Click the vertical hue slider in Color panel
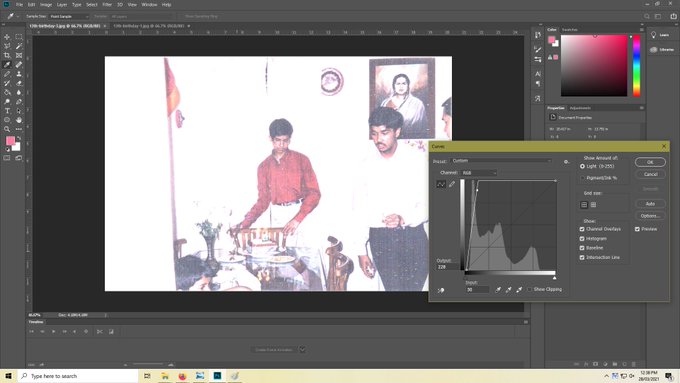Image resolution: width=680 pixels, height=383 pixels. coord(636,65)
